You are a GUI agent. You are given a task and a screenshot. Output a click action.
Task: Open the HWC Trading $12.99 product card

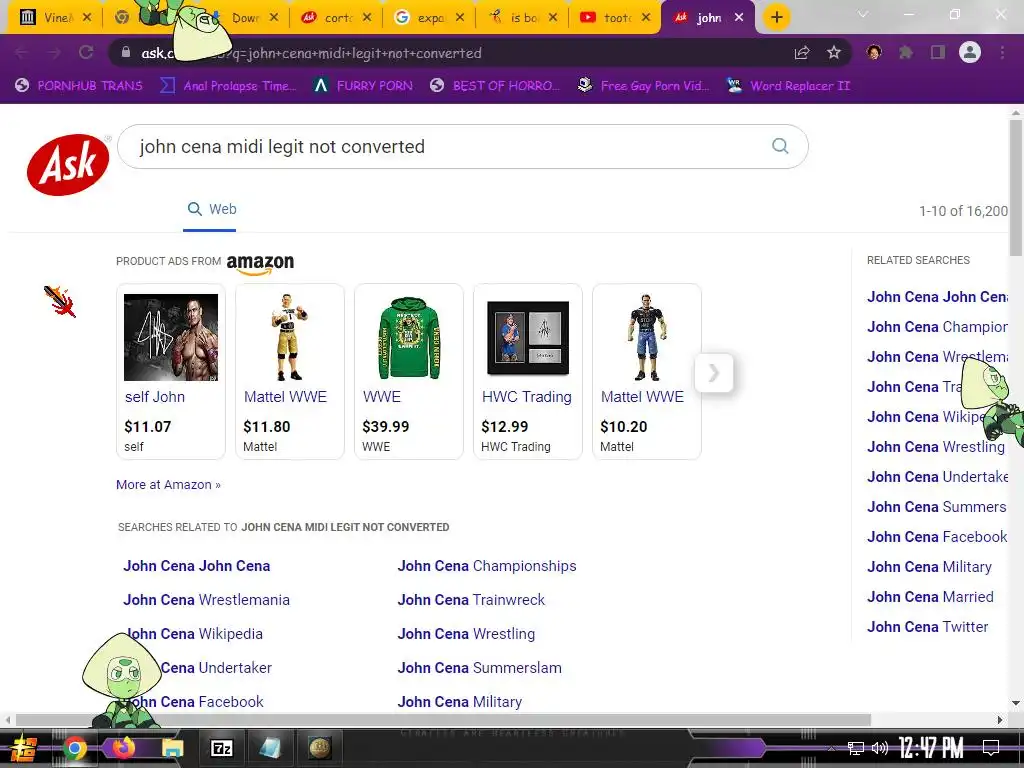coord(528,372)
